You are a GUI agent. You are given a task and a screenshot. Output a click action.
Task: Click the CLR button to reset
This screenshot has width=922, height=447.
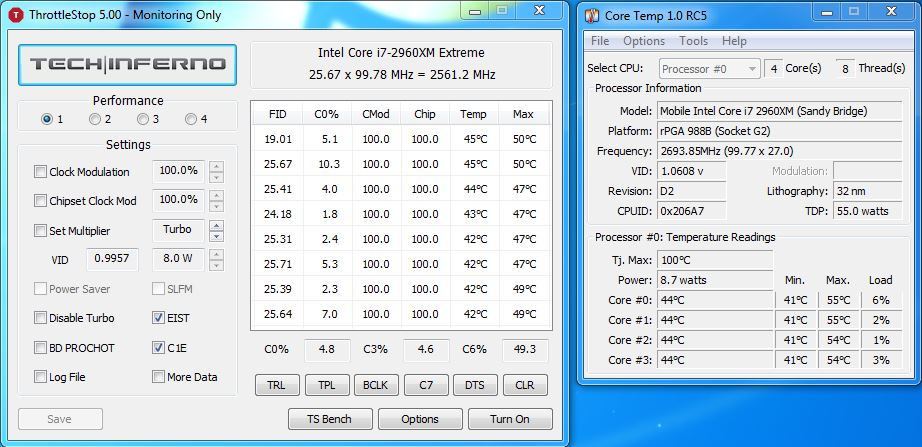click(525, 385)
